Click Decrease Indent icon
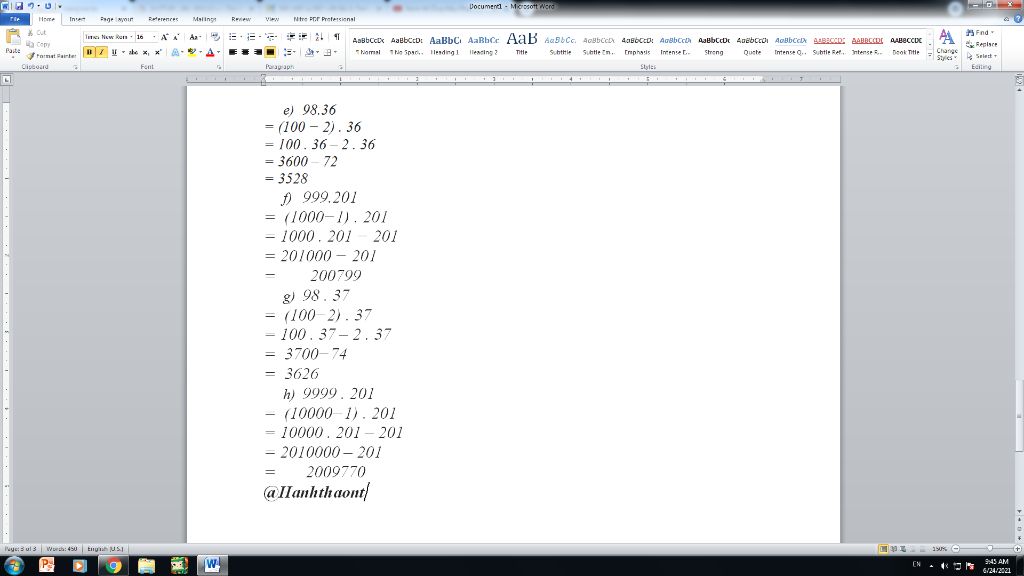1024x576 pixels. [291, 37]
